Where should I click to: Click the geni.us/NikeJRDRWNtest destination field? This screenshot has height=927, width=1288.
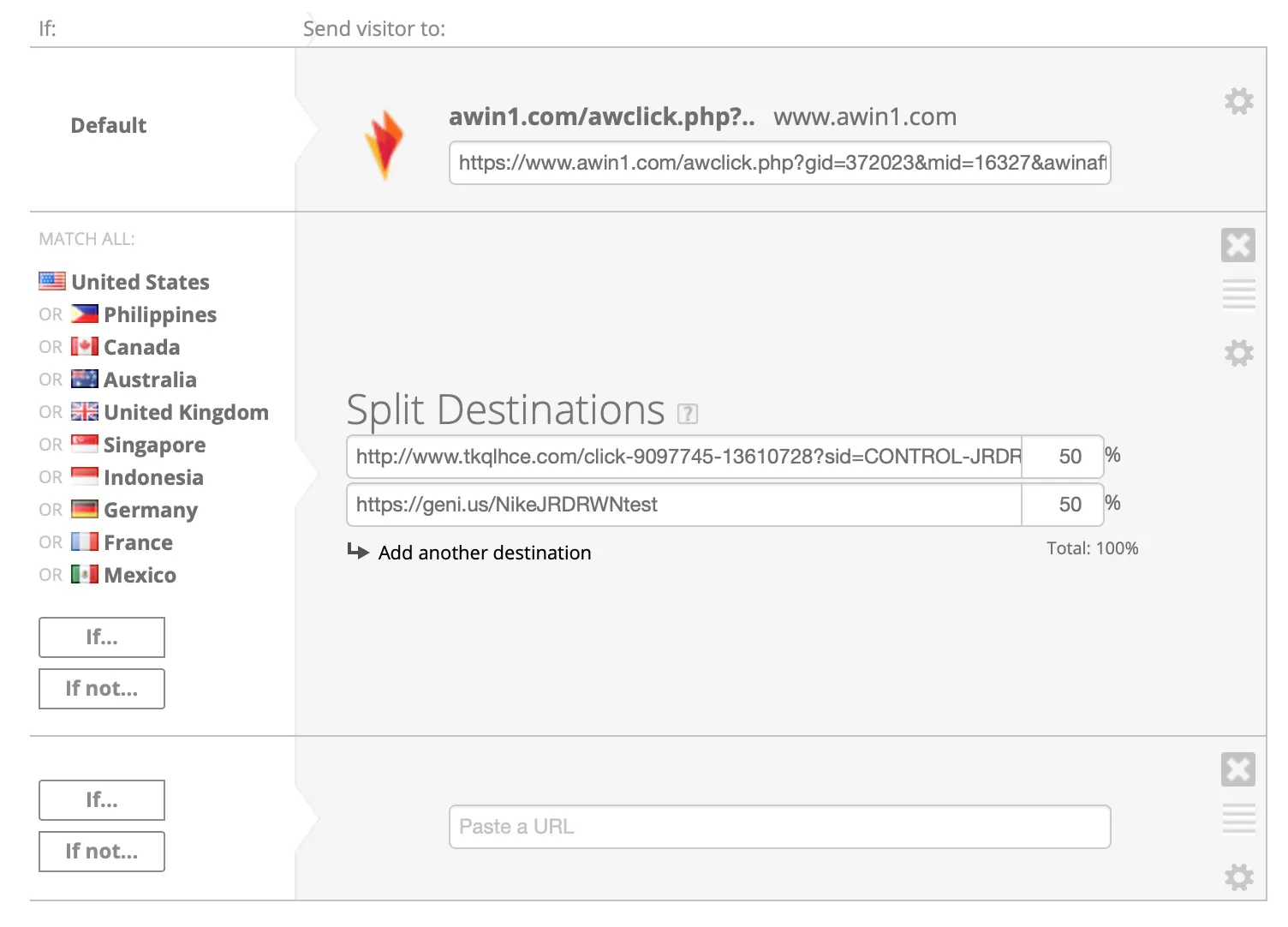pyautogui.click(x=683, y=505)
